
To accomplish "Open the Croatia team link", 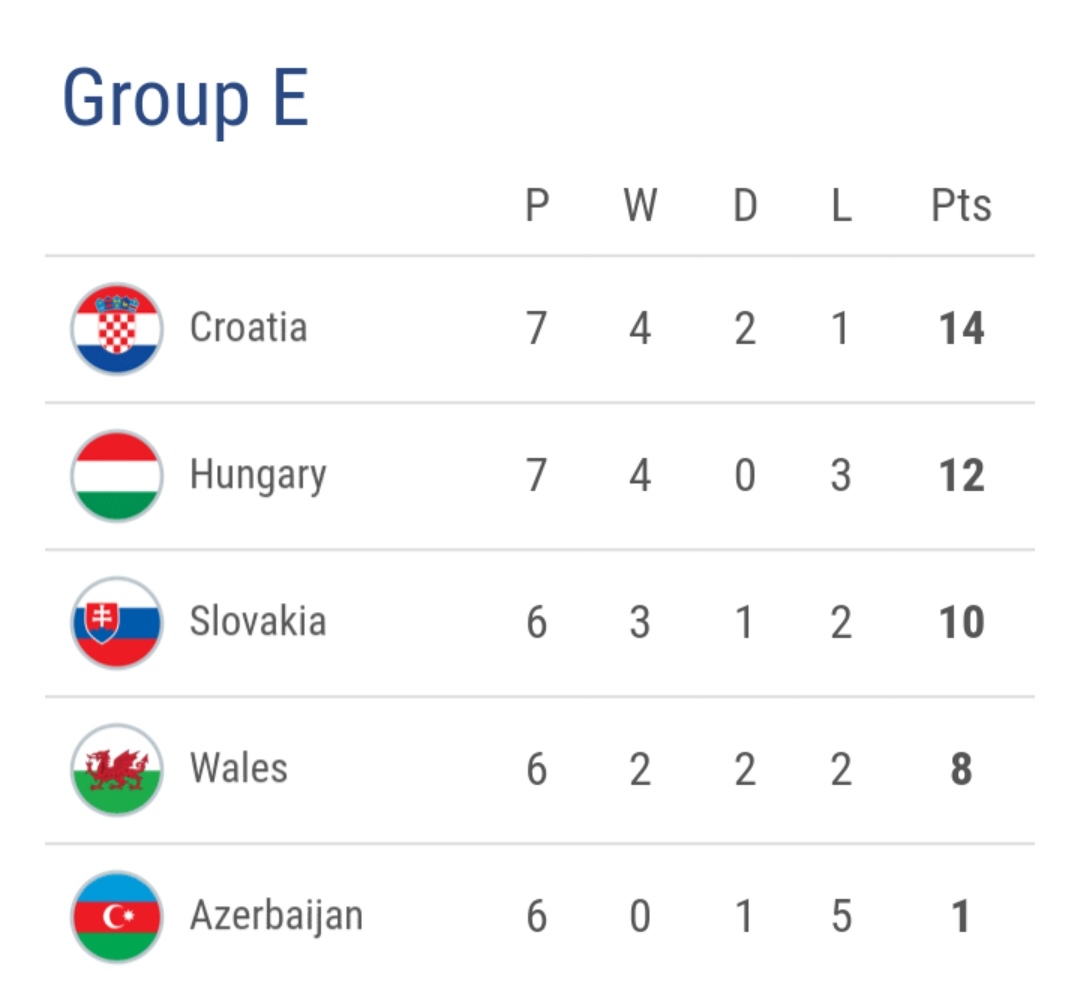I will pyautogui.click(x=248, y=328).
